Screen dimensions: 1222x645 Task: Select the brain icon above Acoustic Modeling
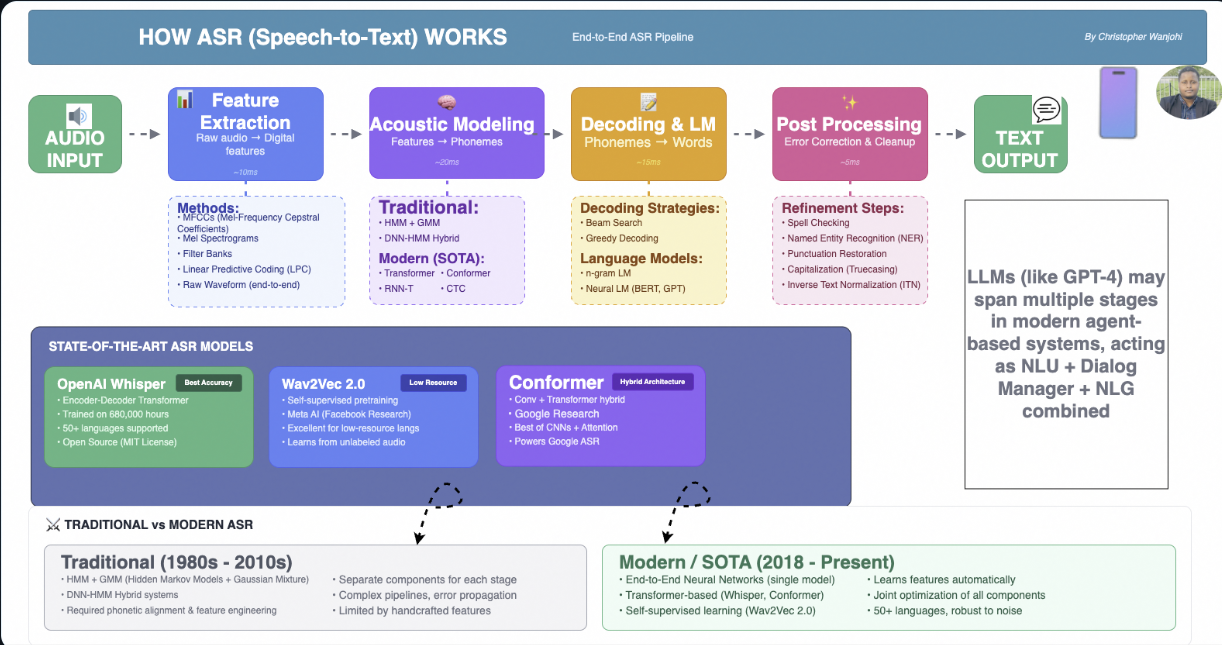point(447,102)
